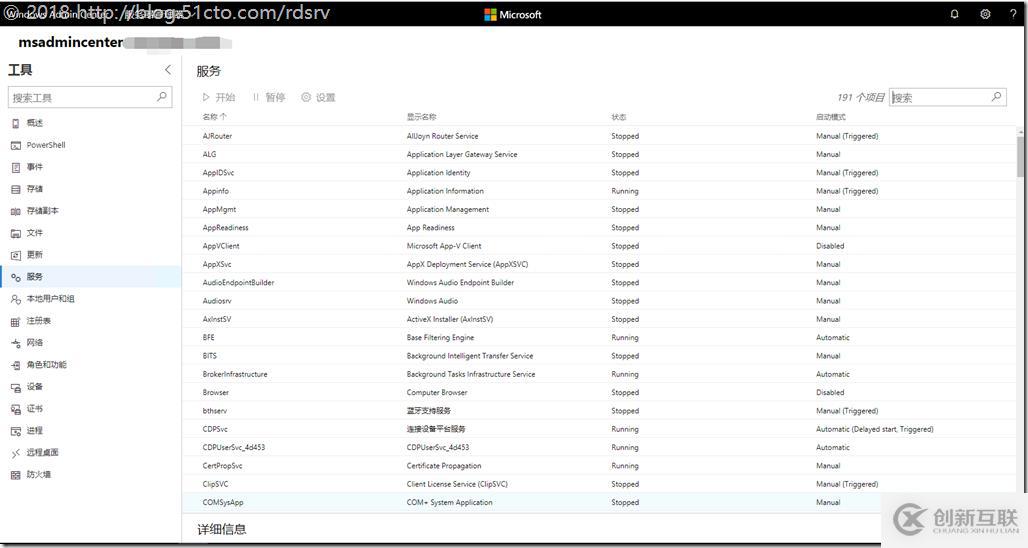Click the Base Filtering Engine display name
The width and height of the screenshot is (1028, 548).
[440, 338]
